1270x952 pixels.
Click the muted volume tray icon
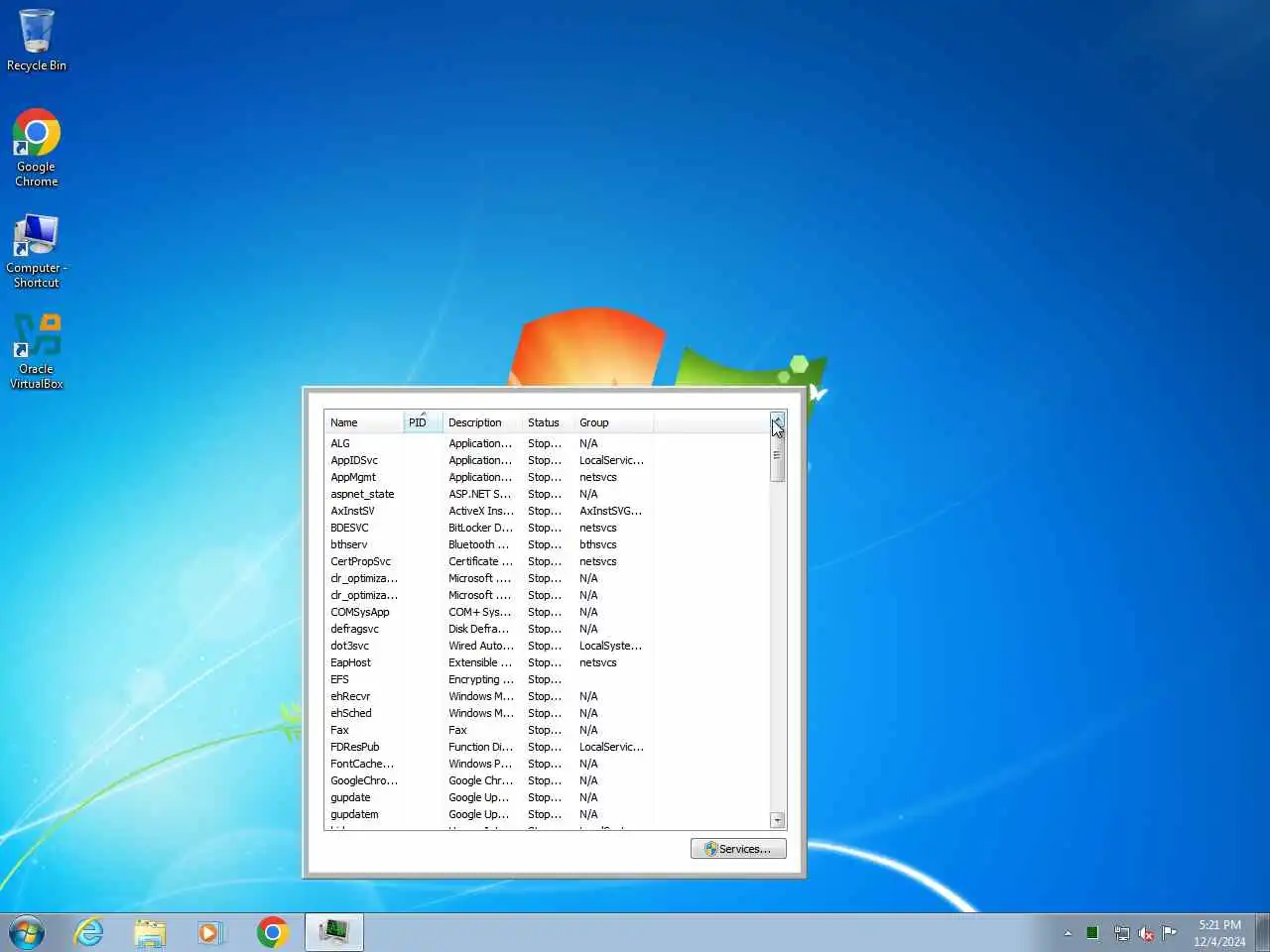click(1146, 933)
